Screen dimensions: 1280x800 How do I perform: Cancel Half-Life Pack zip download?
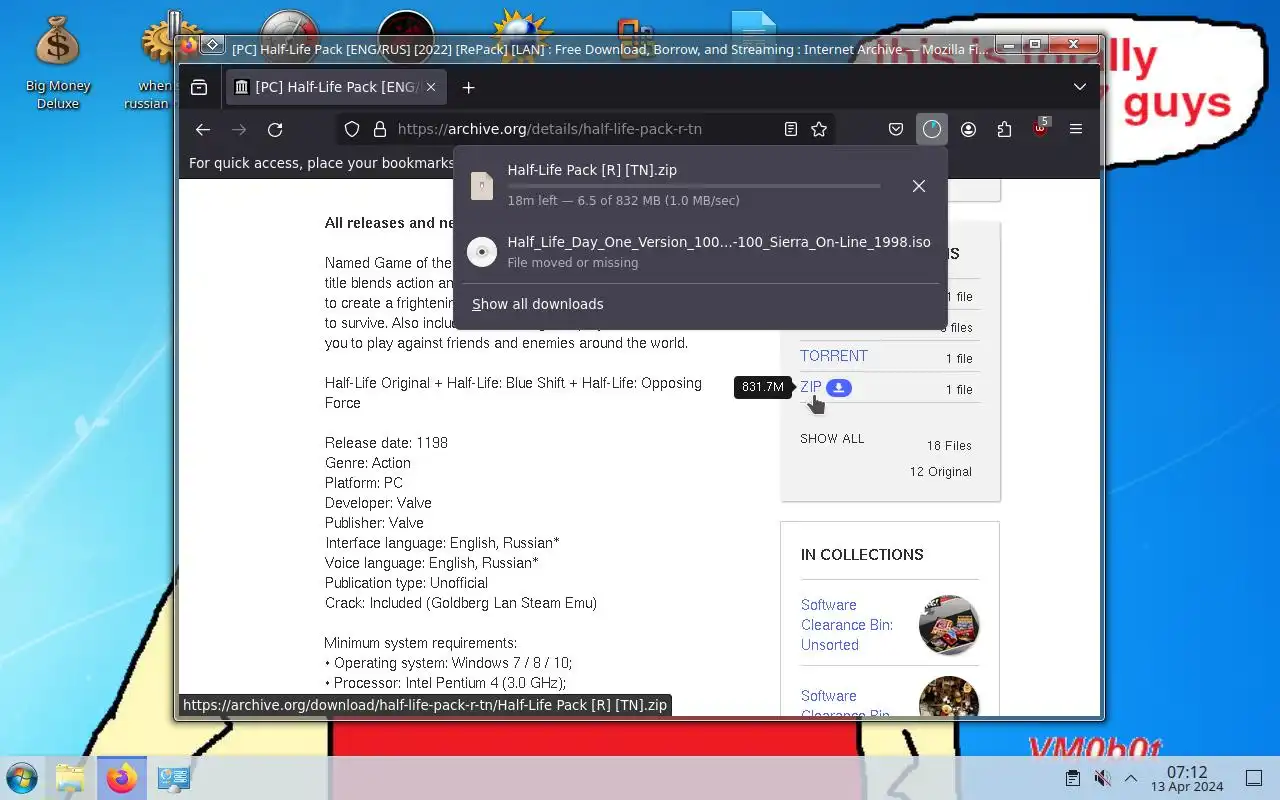919,186
